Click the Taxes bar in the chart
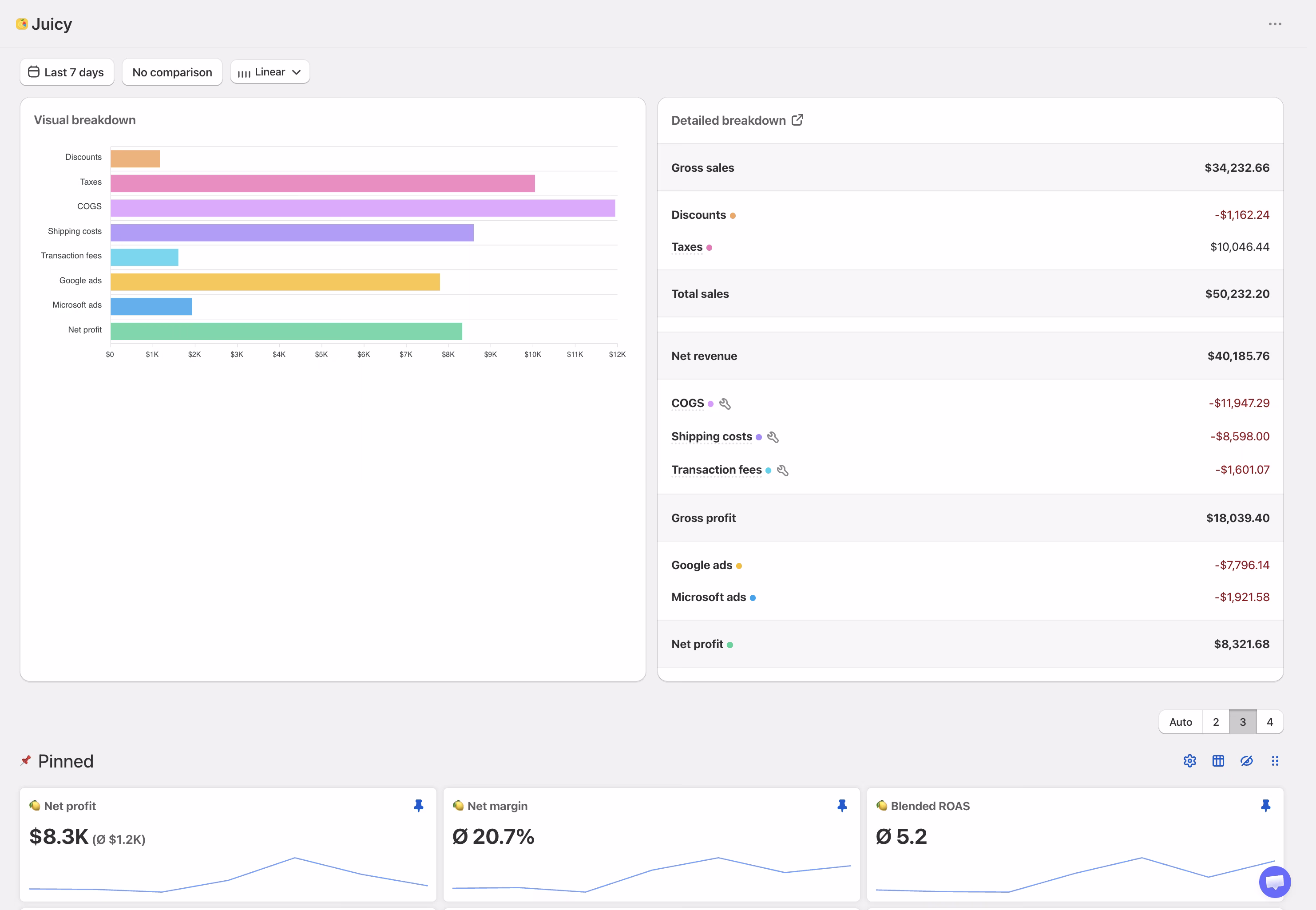Screen dimensions: 1316x910 323,184
